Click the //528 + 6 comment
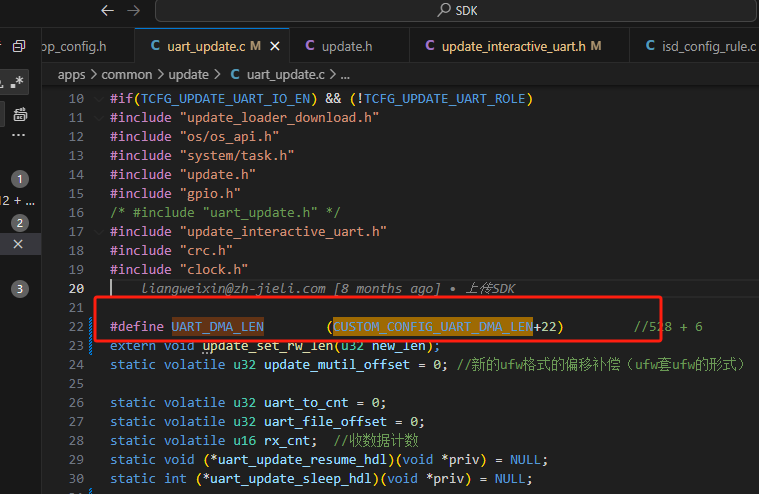The image size is (759, 494). [x=668, y=327]
